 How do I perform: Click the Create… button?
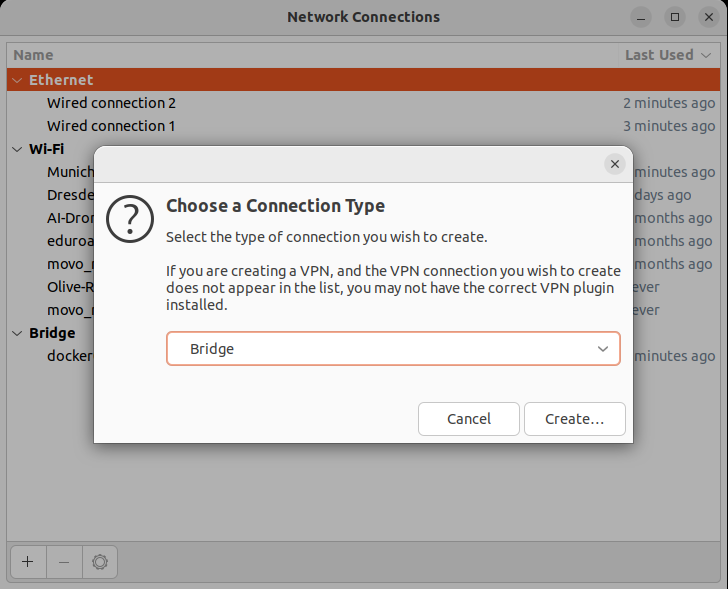point(574,419)
